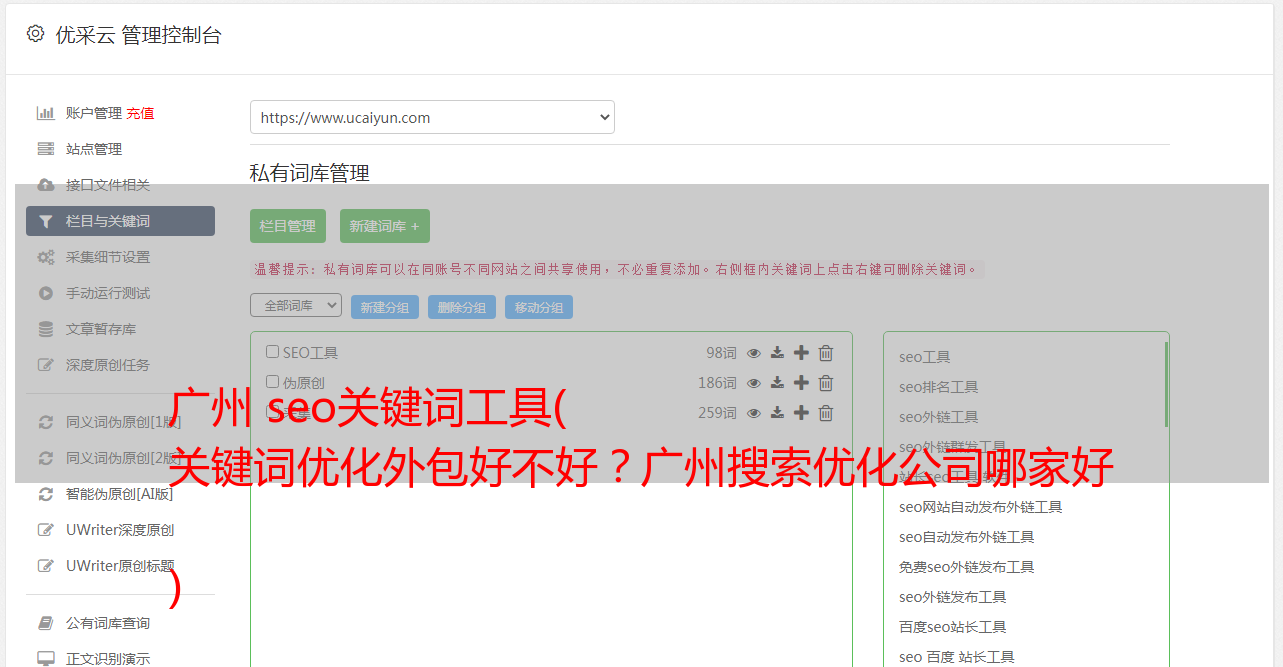Image resolution: width=1283 pixels, height=667 pixels.
Task: Open 接口文件相关 menu item
Action: [108, 185]
